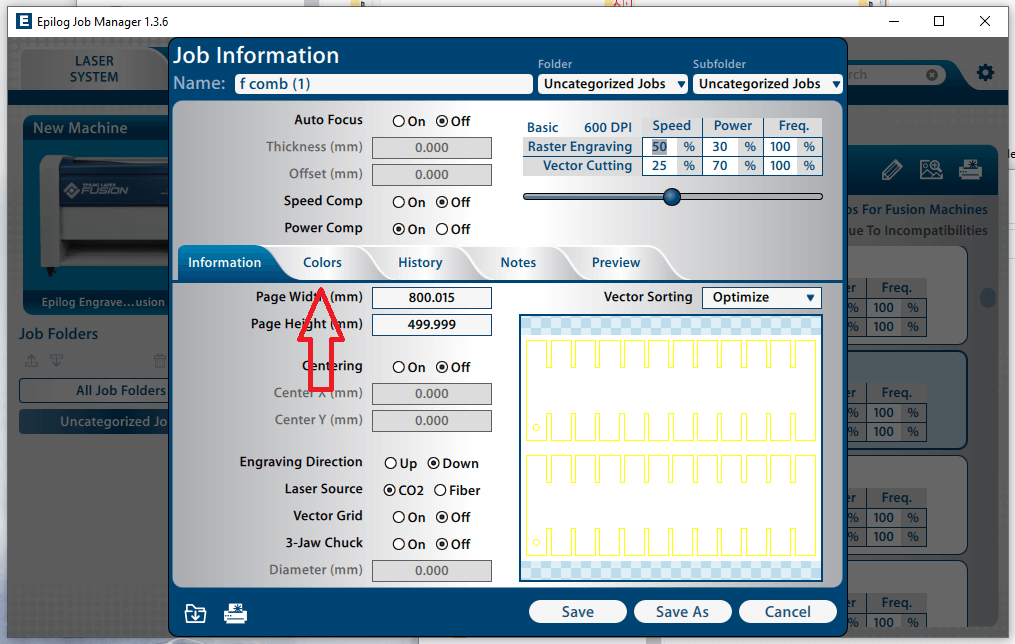Viewport: 1015px width, 644px height.
Task: Select Fiber as Laser Source
Action: click(440, 491)
